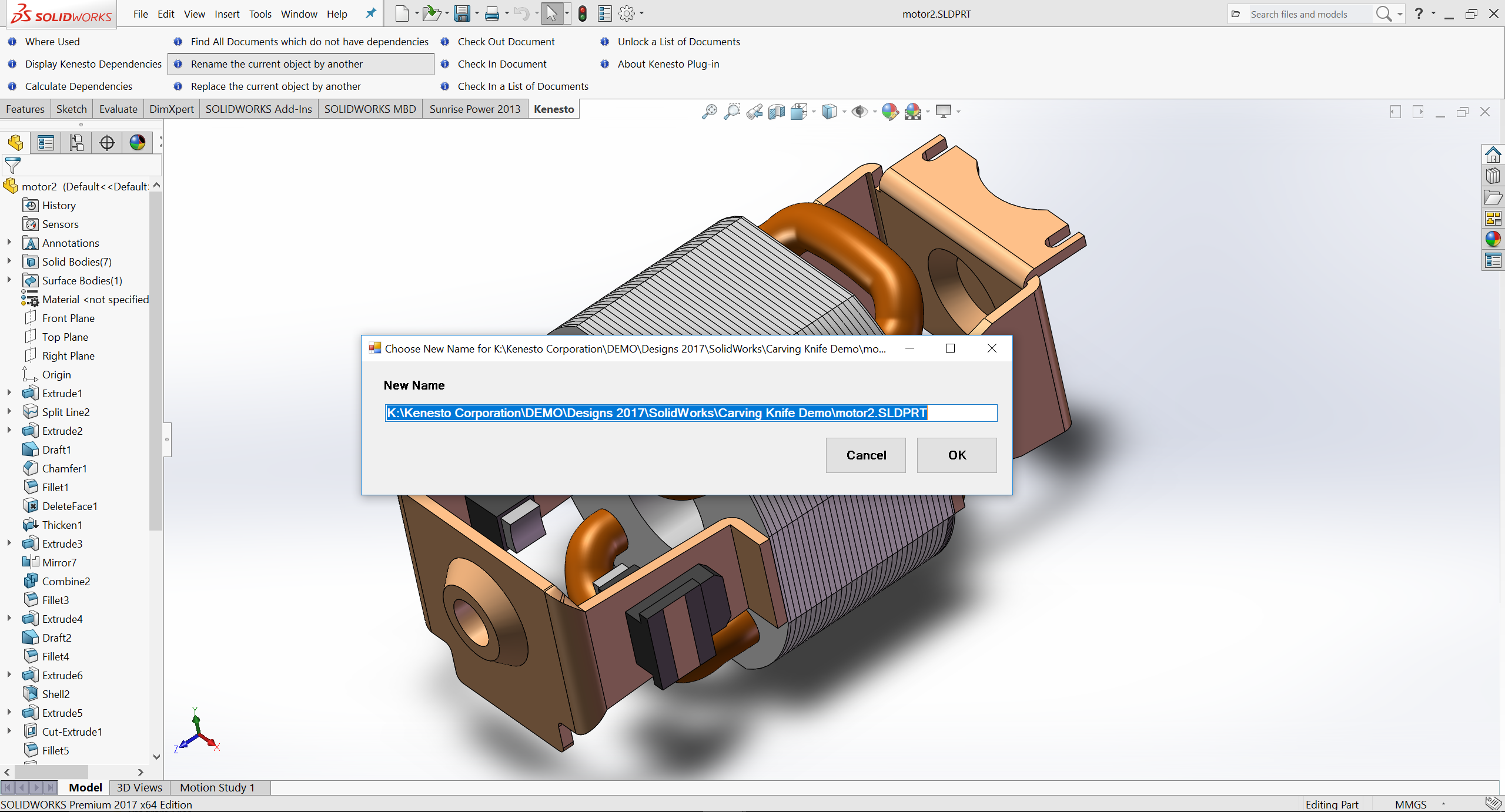Screen dimensions: 1505x812
Task: Open the Save button dropdown arrow
Action: pos(477,14)
